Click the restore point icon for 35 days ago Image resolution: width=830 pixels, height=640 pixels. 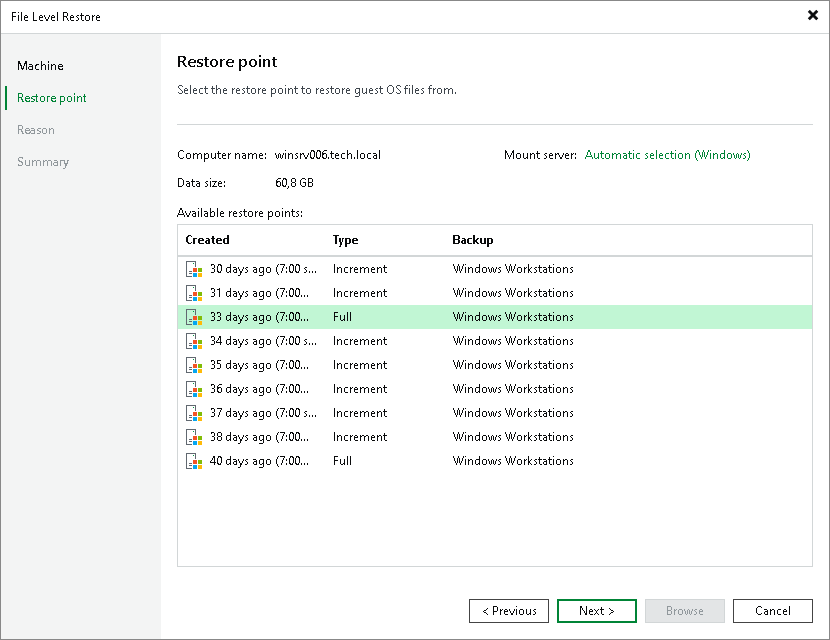(x=194, y=365)
